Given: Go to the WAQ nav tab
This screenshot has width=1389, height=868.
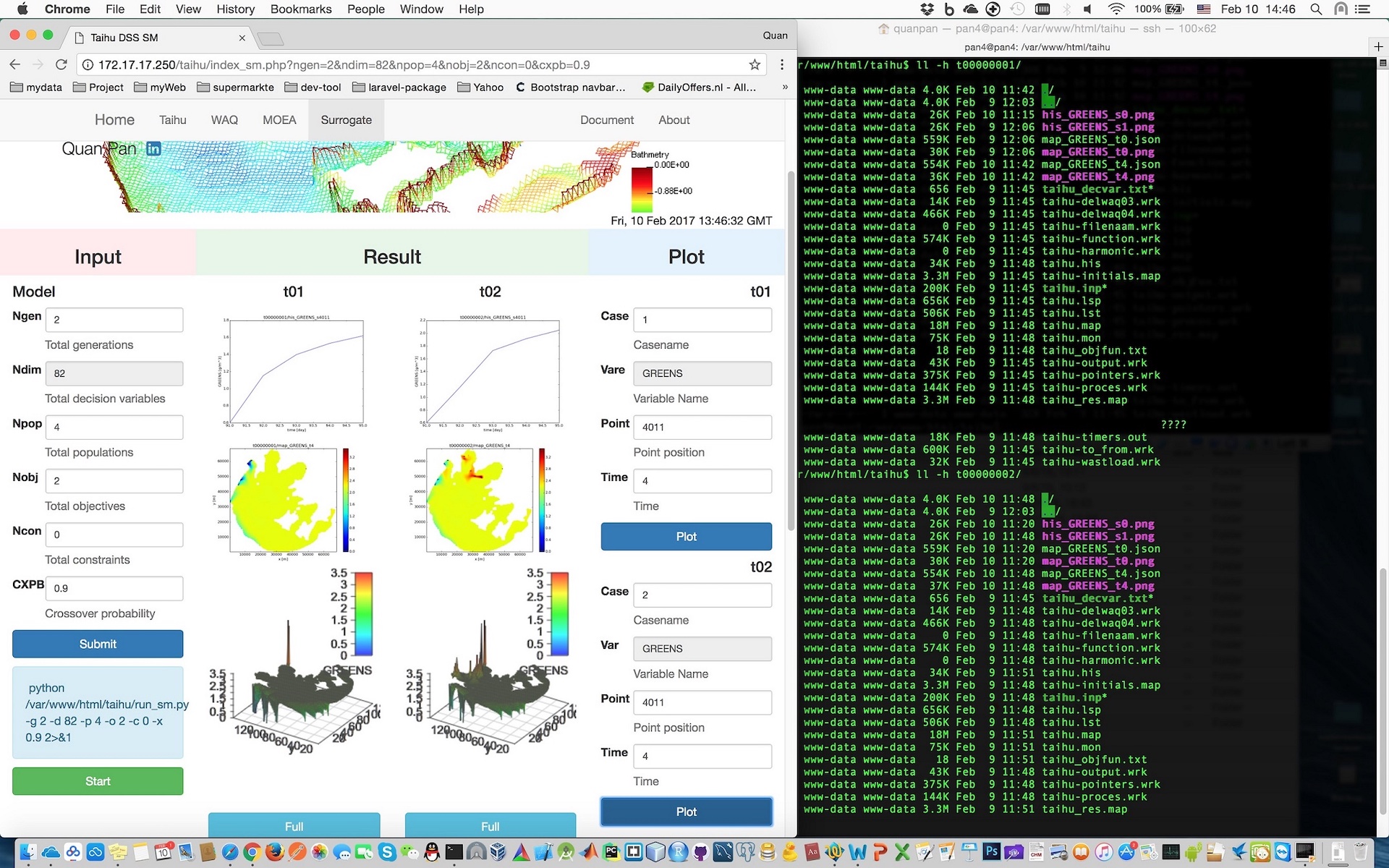Looking at the screenshot, I should [x=224, y=120].
